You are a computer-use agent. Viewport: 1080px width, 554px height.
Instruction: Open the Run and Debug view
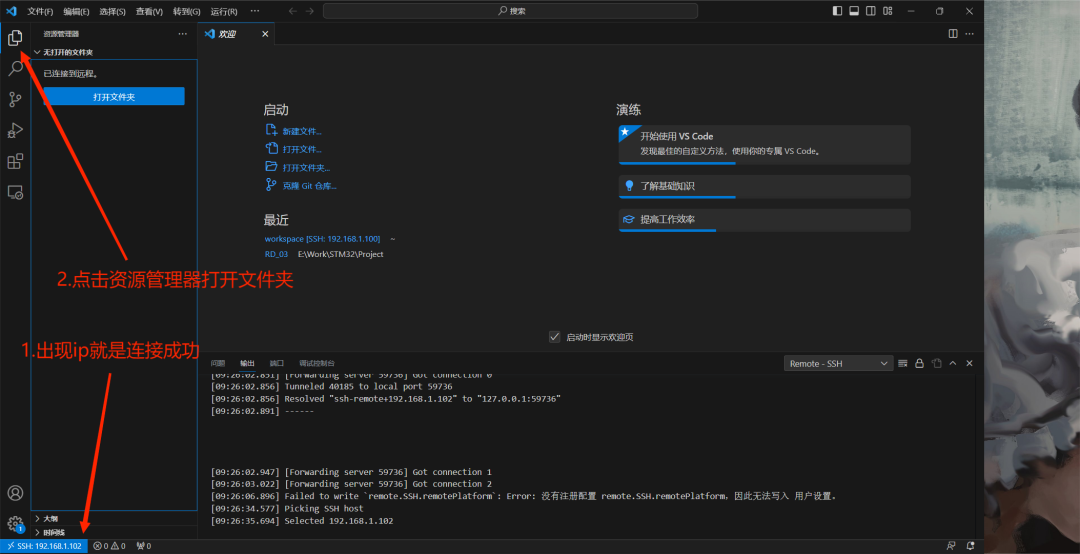coord(15,130)
